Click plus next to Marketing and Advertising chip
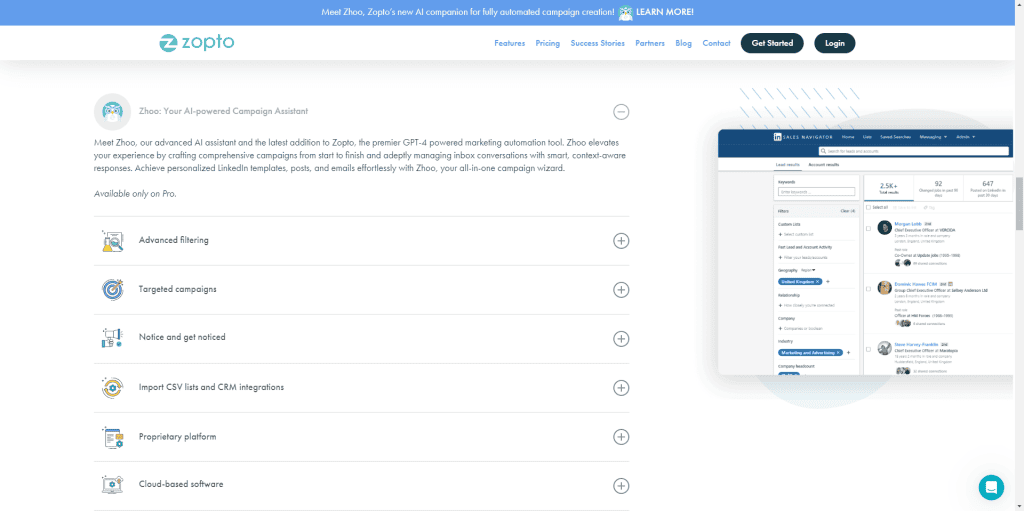The width and height of the screenshot is (1024, 511). click(x=848, y=353)
